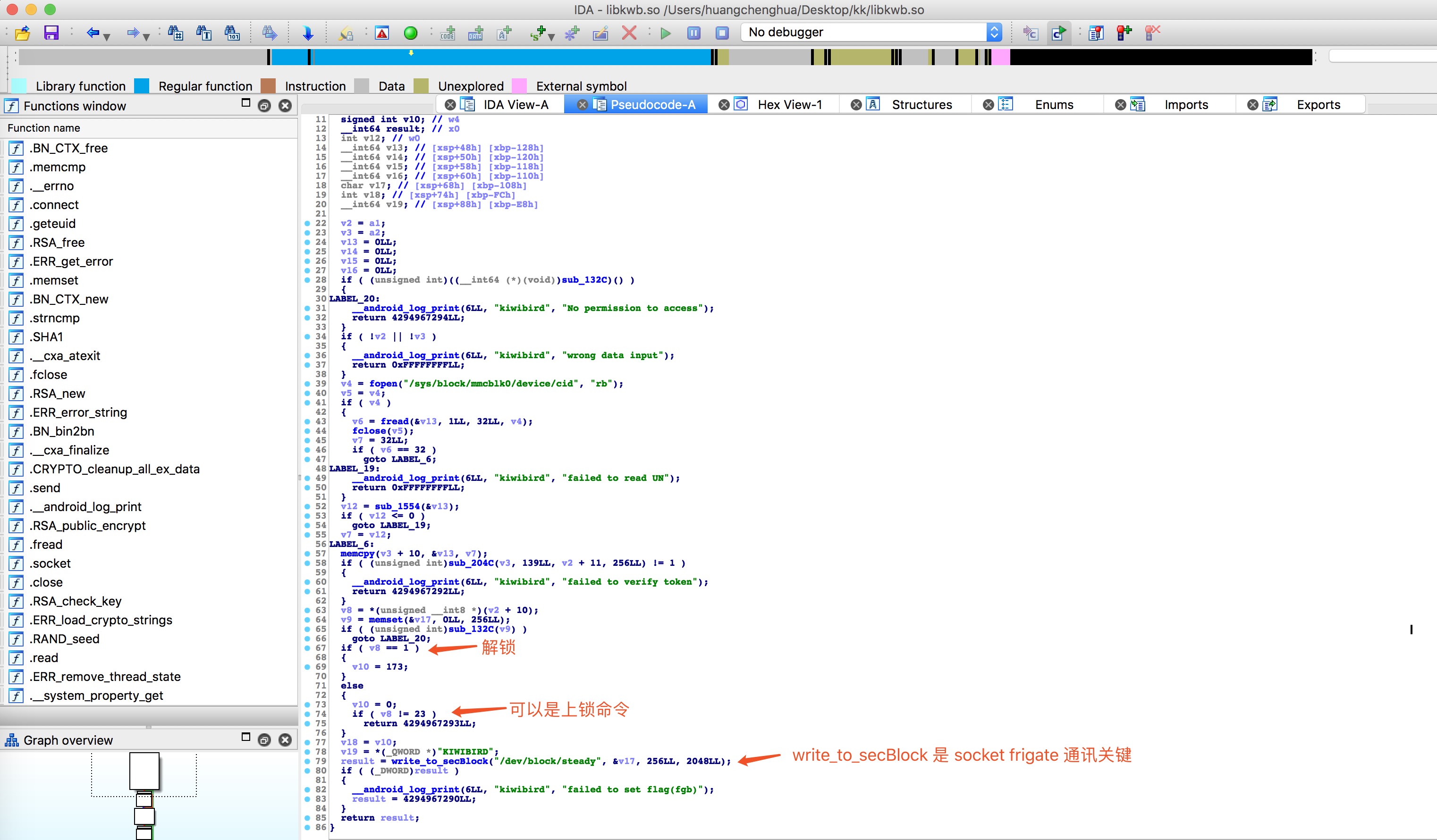
Task: Switch to the Hex View-1 tab
Action: pyautogui.click(x=789, y=104)
